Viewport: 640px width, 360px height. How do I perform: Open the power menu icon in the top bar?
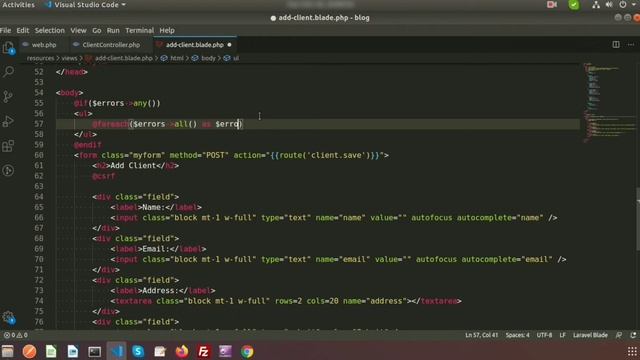(x=623, y=4)
